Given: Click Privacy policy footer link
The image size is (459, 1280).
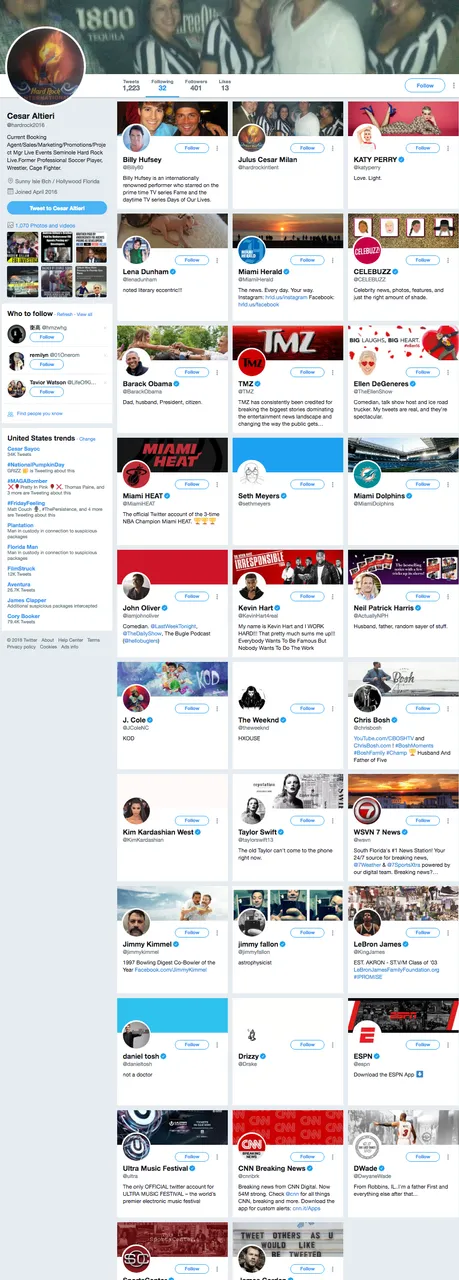Looking at the screenshot, I should (x=21, y=647).
